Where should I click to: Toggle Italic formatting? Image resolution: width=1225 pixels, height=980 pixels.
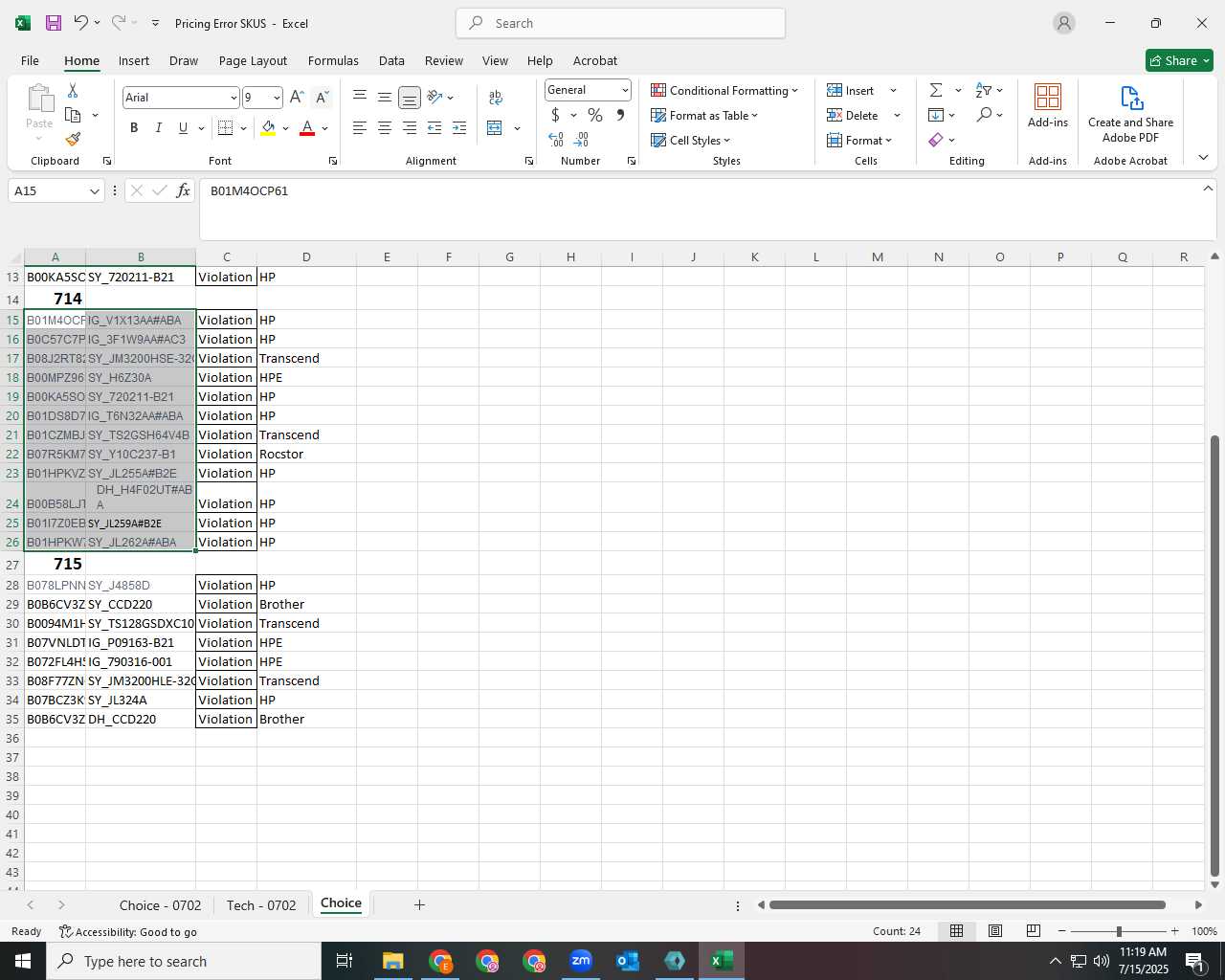click(x=158, y=128)
